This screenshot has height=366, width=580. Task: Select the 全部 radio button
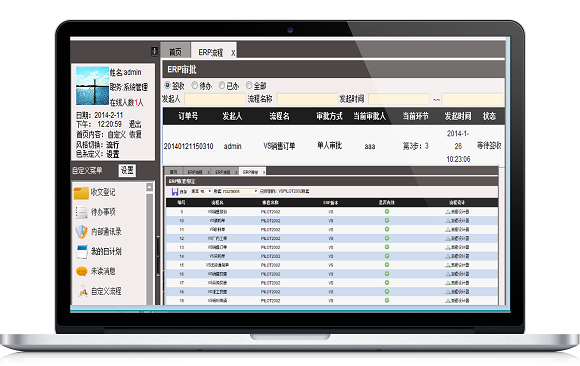coord(249,85)
